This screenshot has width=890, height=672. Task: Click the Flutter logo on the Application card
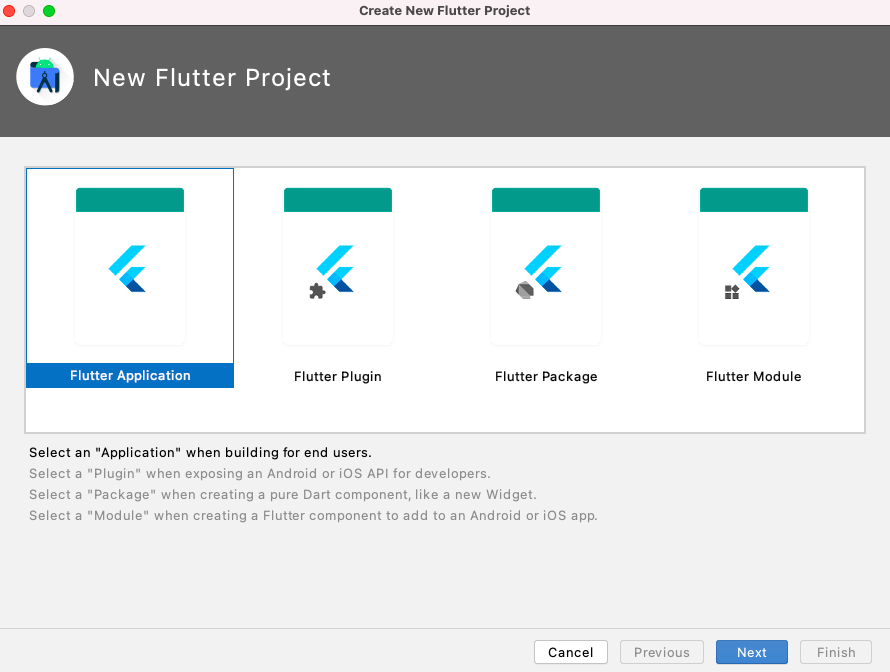[x=129, y=265]
